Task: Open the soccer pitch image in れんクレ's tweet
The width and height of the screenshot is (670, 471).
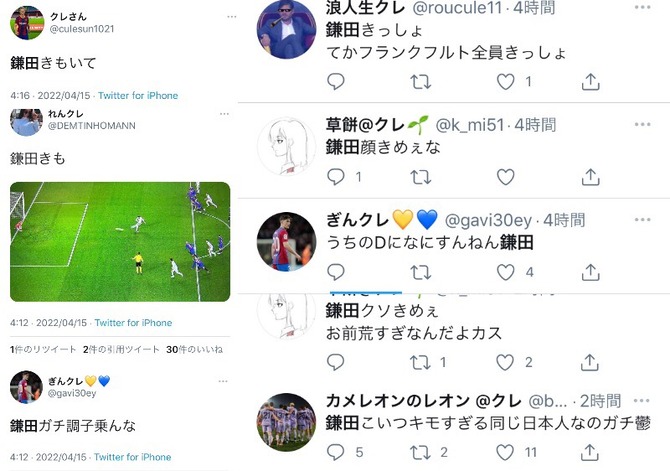Action: click(x=120, y=242)
